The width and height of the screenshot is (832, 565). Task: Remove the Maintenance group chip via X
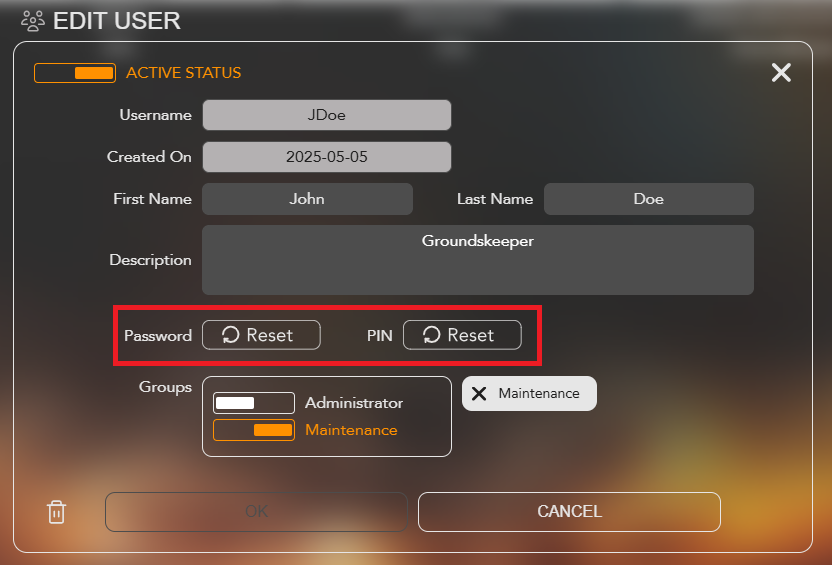tap(479, 394)
